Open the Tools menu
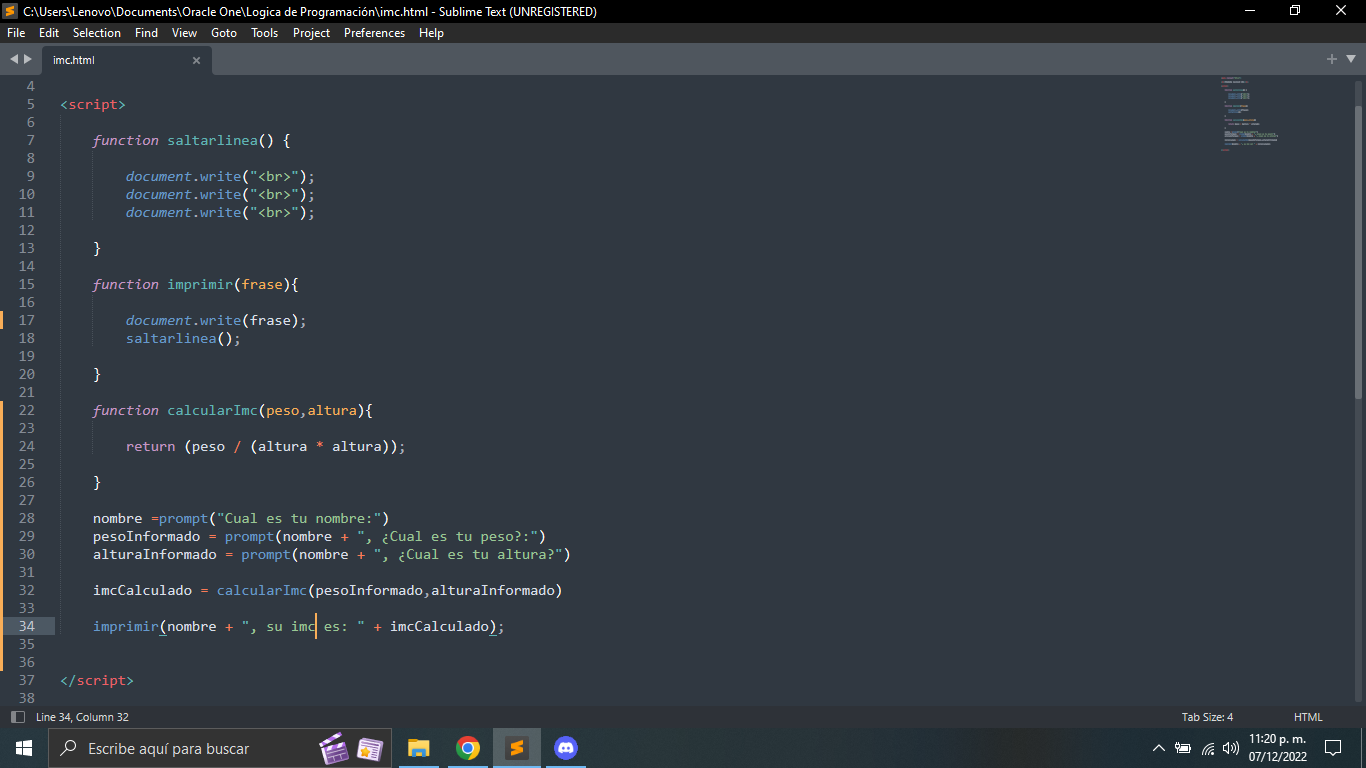This screenshot has height=768, width=1366. (x=265, y=33)
